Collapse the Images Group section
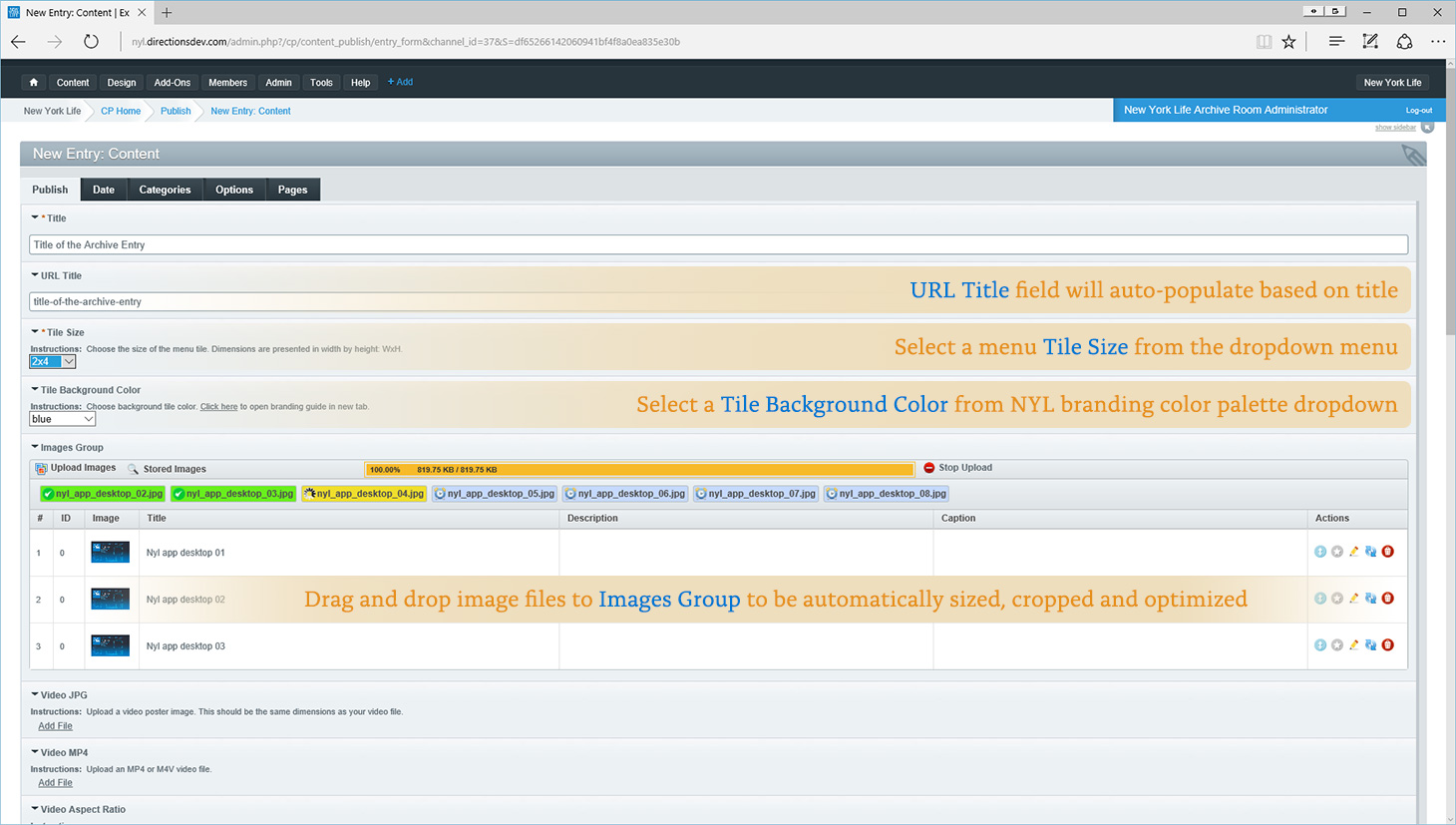The height and width of the screenshot is (825, 1456). pyautogui.click(x=35, y=448)
